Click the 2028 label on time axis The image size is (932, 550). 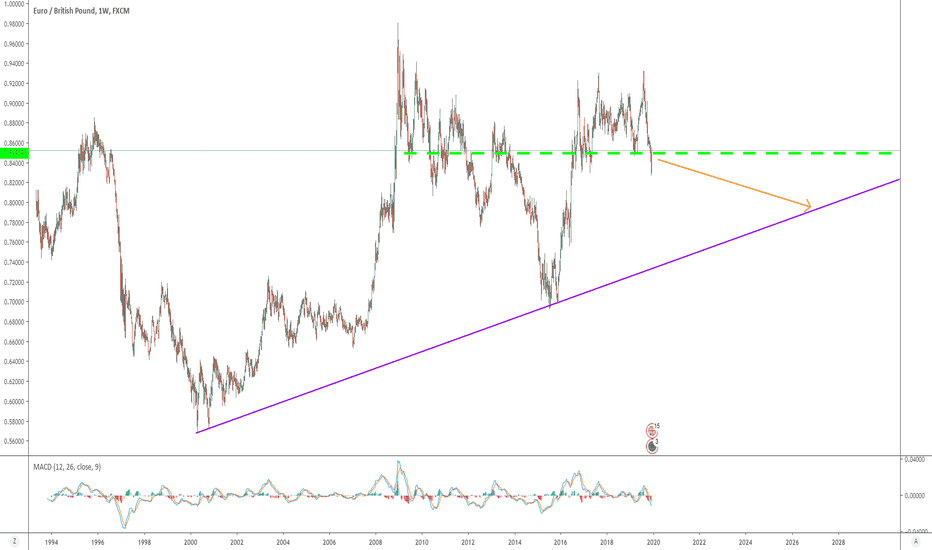point(837,541)
